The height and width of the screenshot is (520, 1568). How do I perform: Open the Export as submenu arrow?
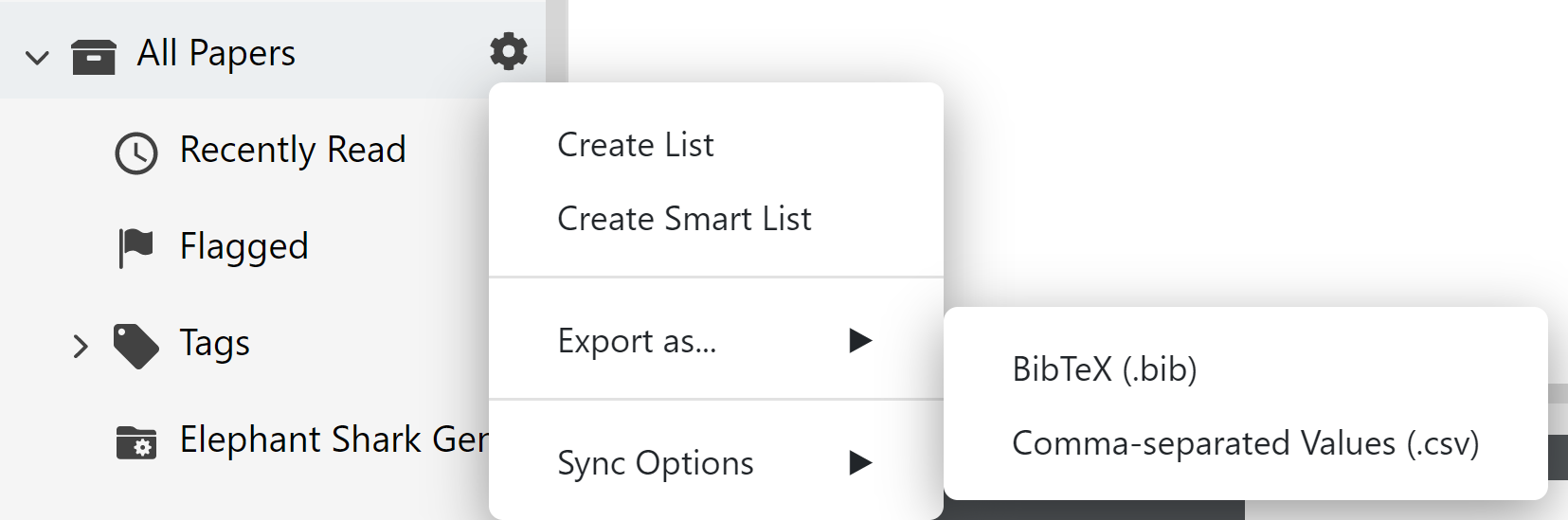(x=860, y=340)
